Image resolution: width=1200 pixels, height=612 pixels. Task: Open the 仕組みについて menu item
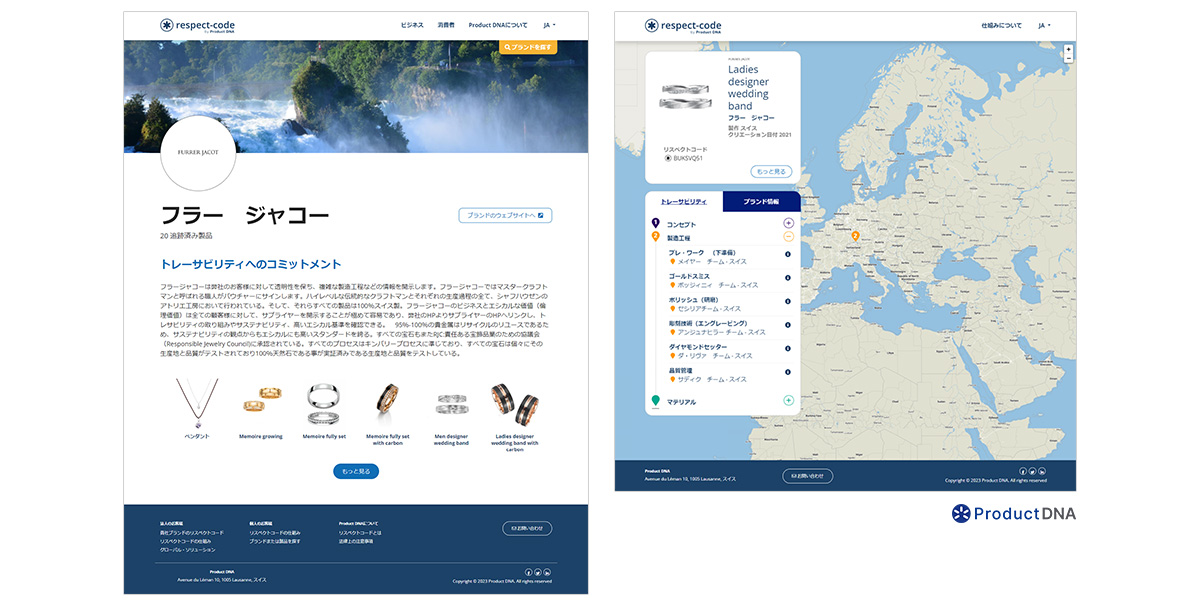[1002, 25]
